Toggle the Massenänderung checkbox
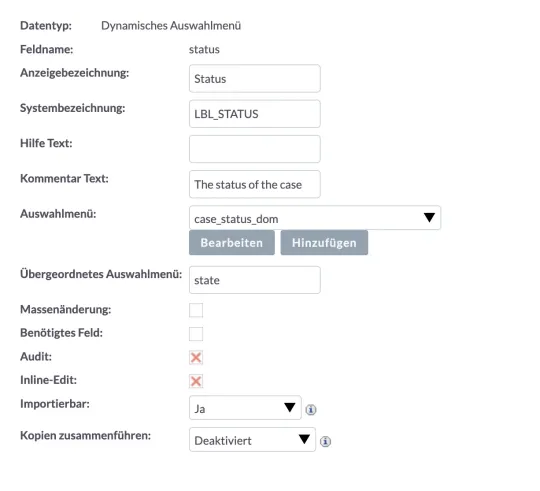Screen dimensions: 540x491 (x=196, y=310)
